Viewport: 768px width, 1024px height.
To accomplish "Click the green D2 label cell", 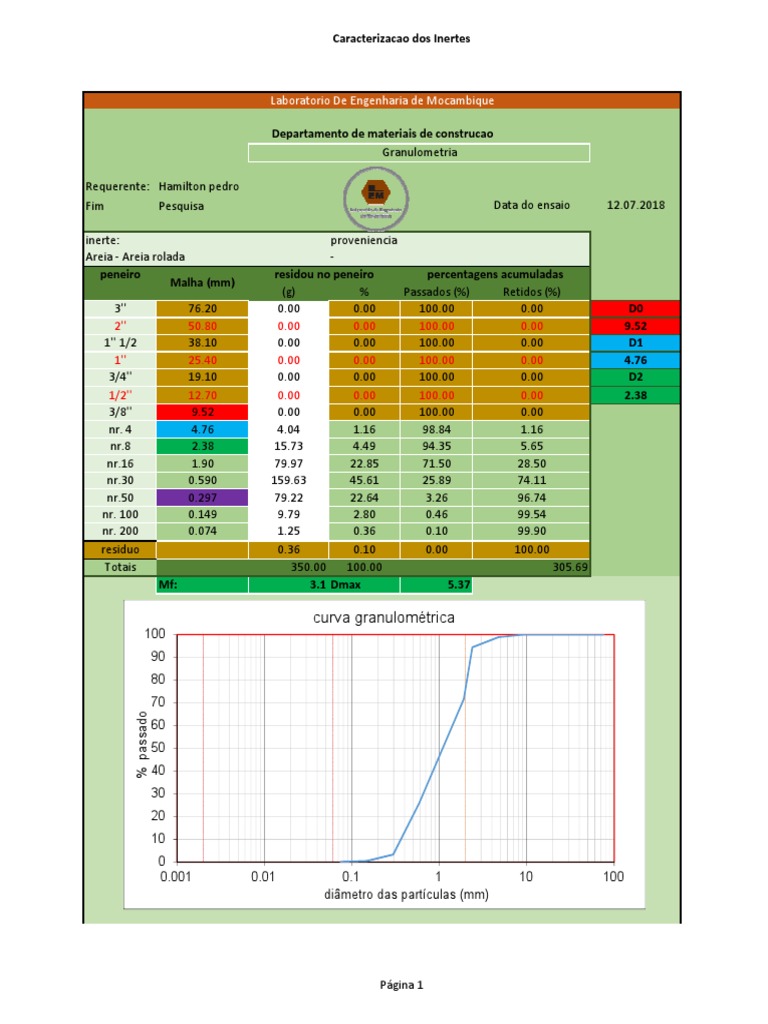I will pyautogui.click(x=635, y=377).
